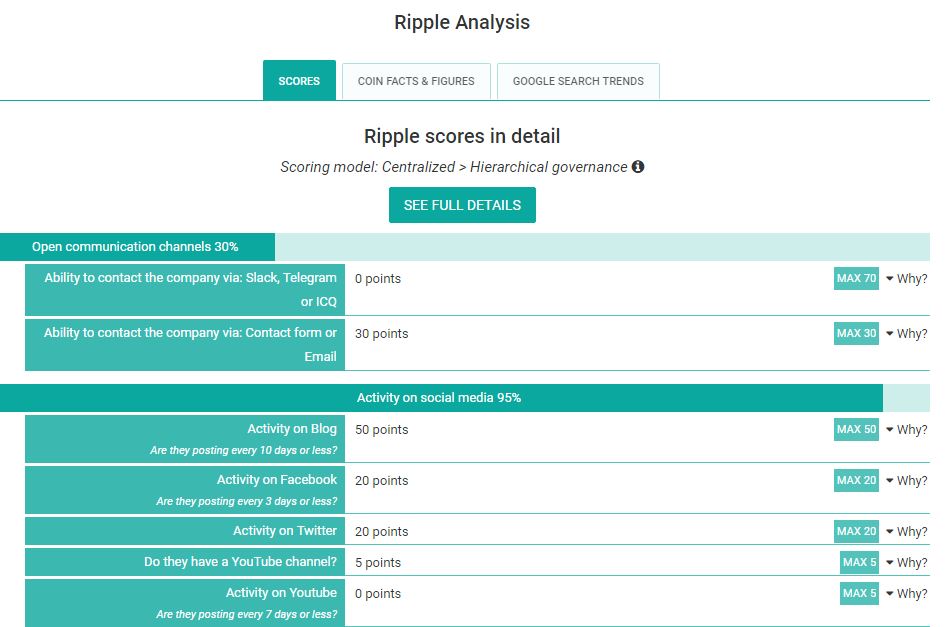The height and width of the screenshot is (627, 948).
Task: Click MAX 20 badge in Twitter row
Action: tap(856, 531)
